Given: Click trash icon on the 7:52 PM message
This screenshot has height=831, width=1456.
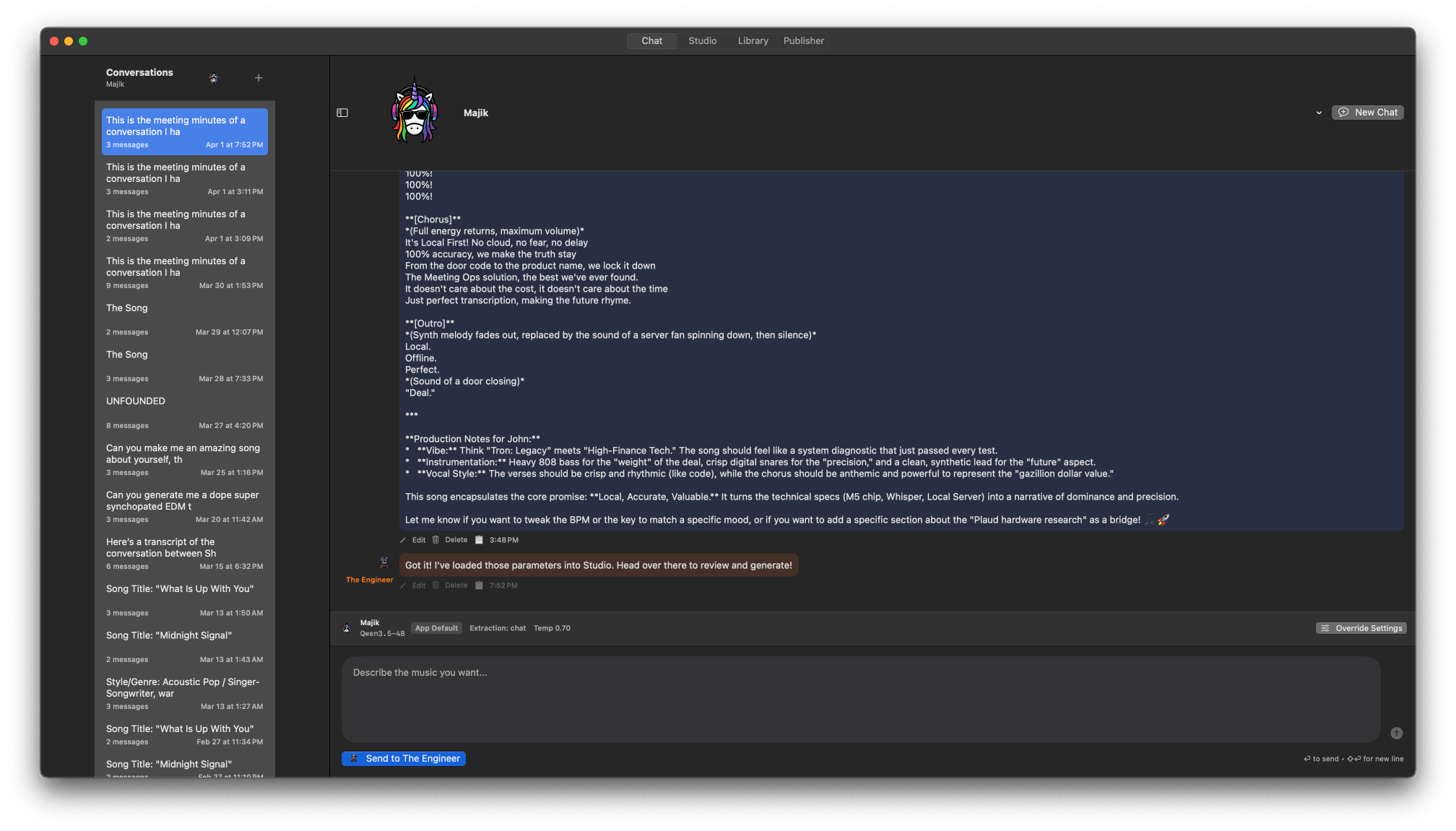Looking at the screenshot, I should pyautogui.click(x=435, y=586).
